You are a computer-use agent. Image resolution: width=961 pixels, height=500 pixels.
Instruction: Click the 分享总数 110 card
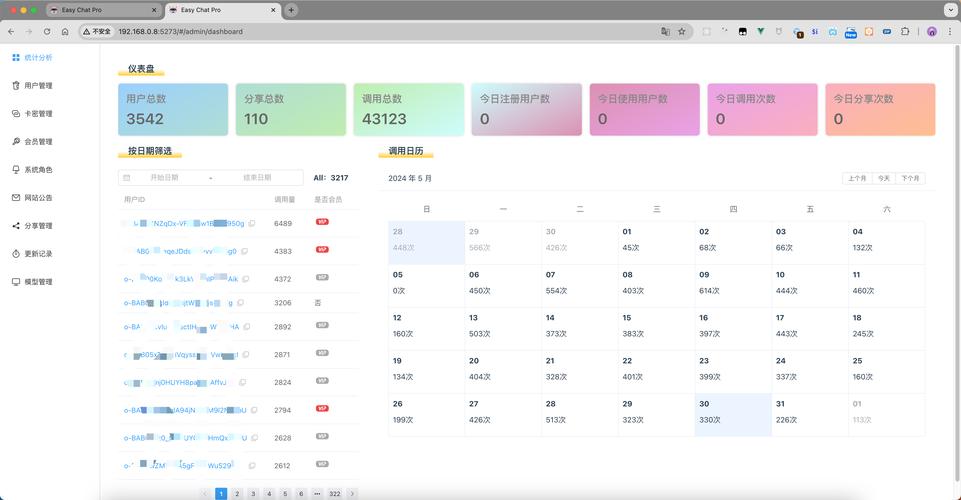coord(291,110)
